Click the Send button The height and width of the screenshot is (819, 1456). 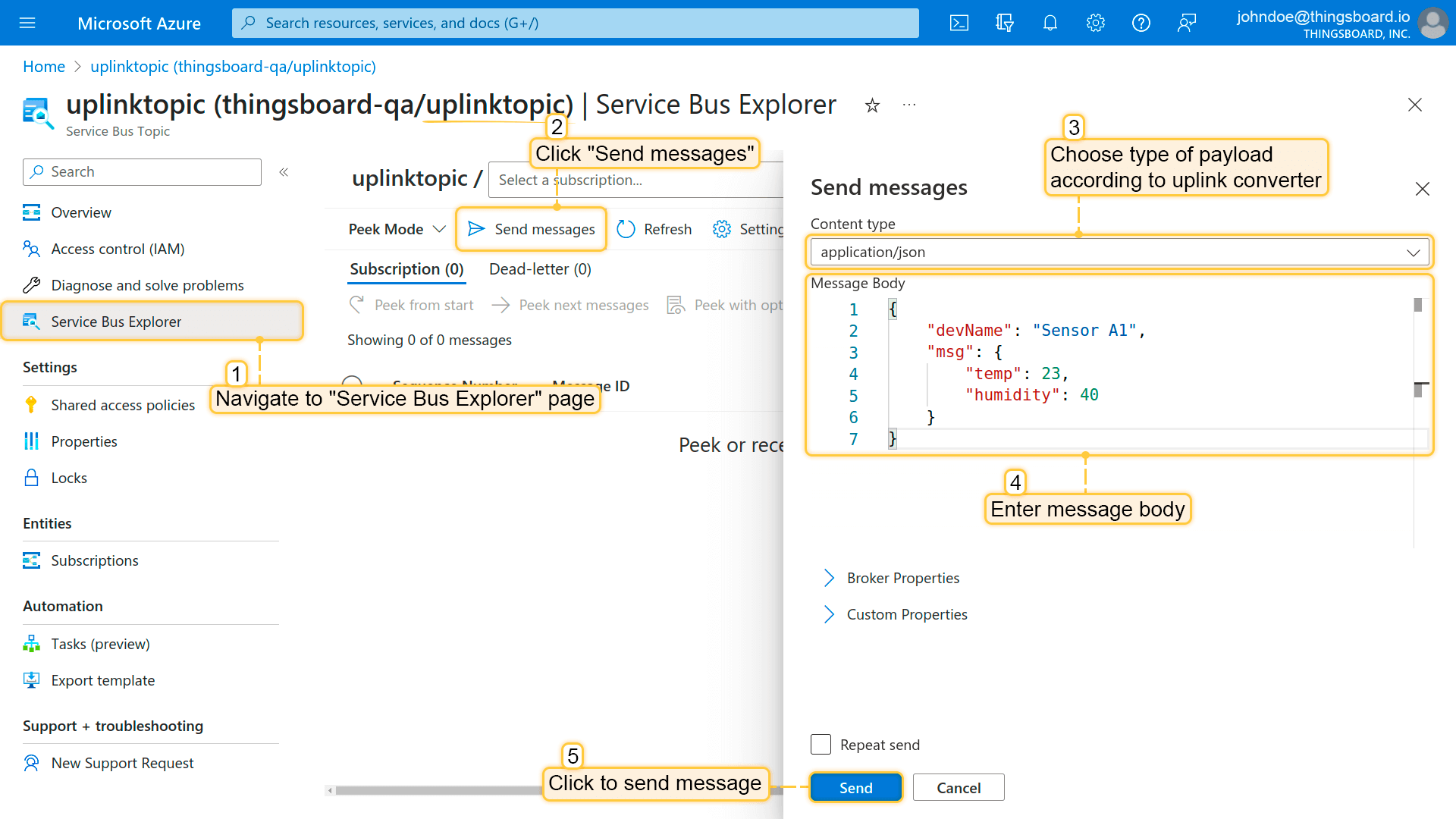pos(855,787)
